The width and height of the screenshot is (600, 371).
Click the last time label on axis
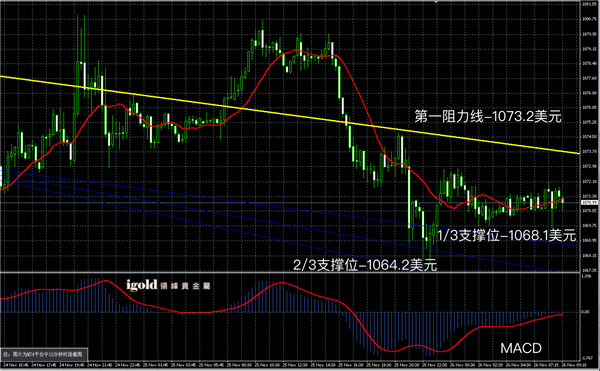coord(571,365)
